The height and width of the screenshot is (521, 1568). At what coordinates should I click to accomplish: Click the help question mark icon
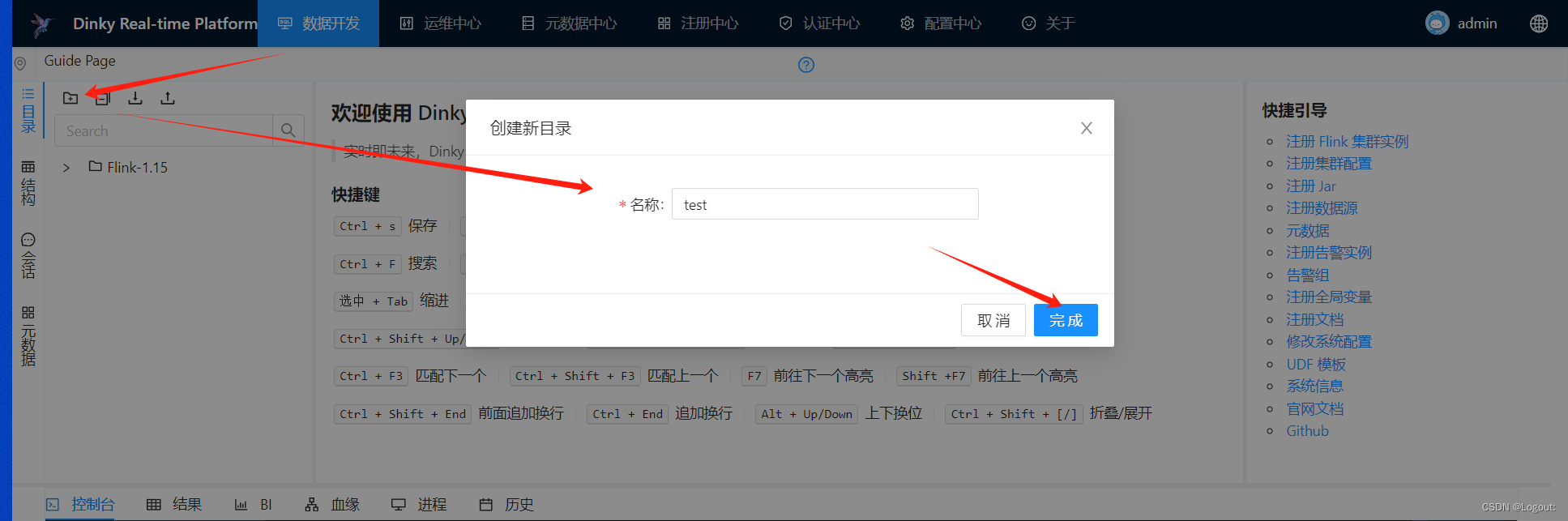point(806,65)
